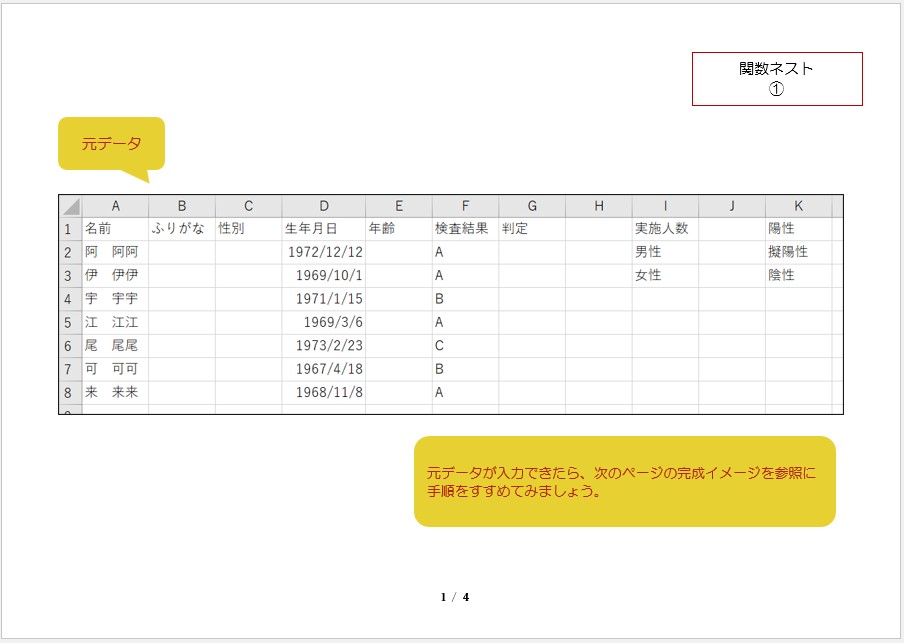Click the yellow instruction callout about 完成イメージ
The width and height of the screenshot is (904, 643).
coord(624,481)
